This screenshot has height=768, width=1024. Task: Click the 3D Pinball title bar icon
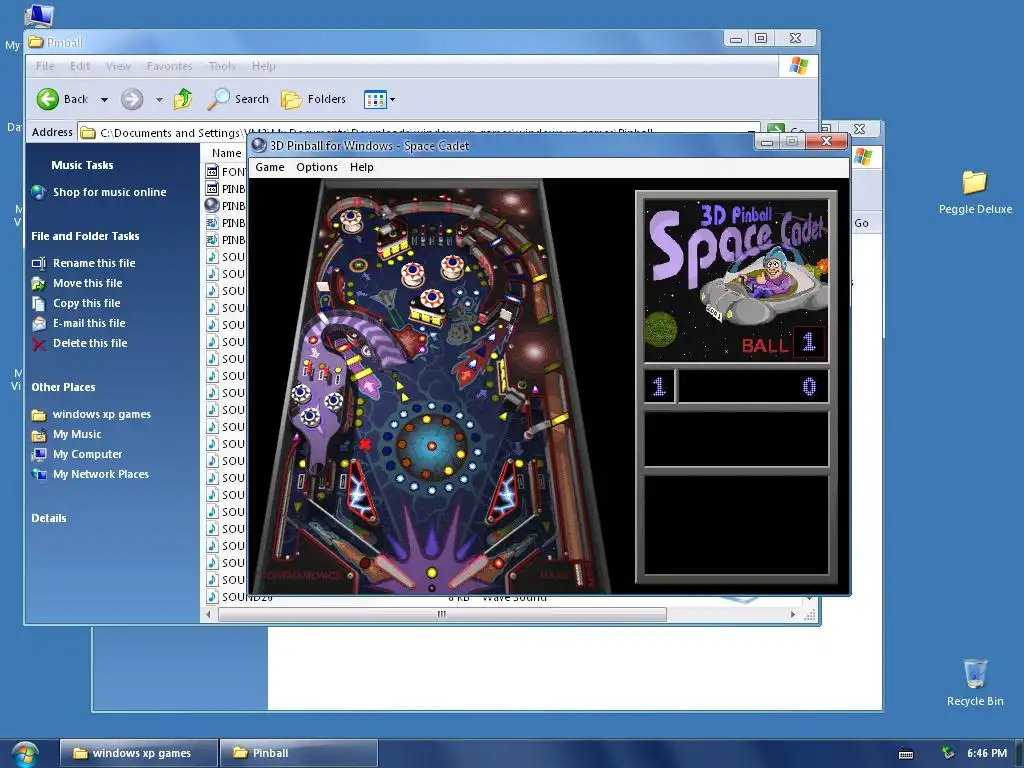[x=259, y=146]
